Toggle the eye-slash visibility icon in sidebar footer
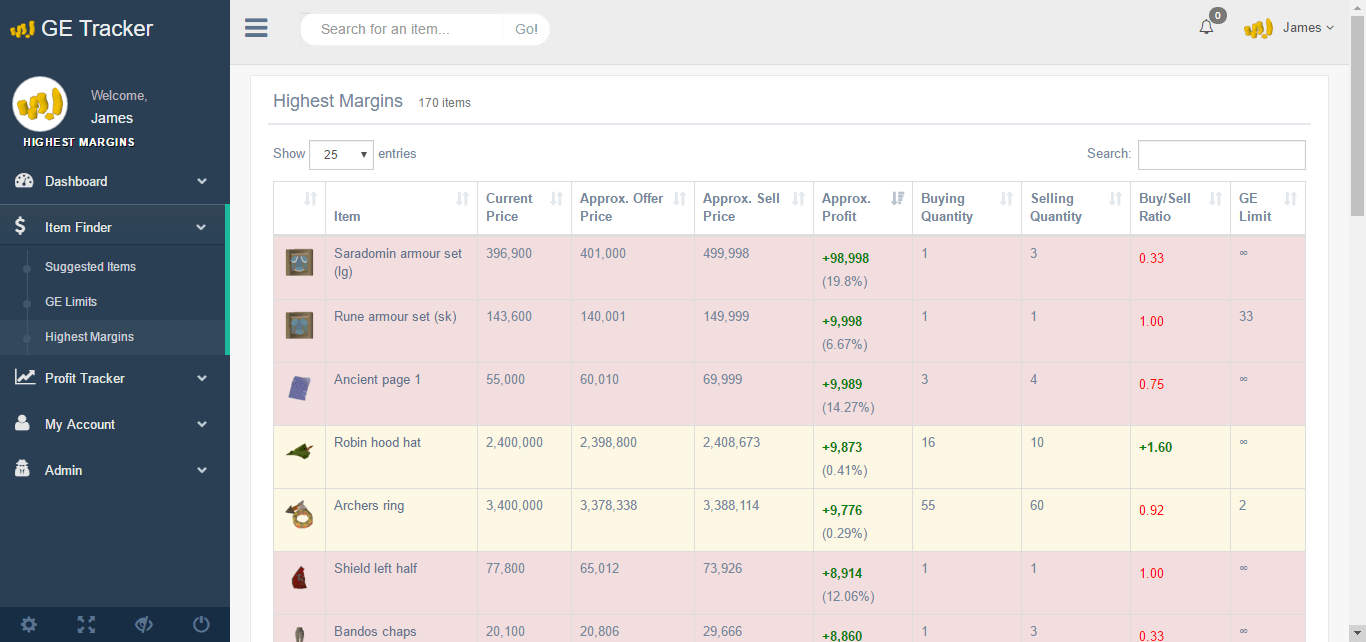Viewport: 1366px width, 642px height. point(144,624)
